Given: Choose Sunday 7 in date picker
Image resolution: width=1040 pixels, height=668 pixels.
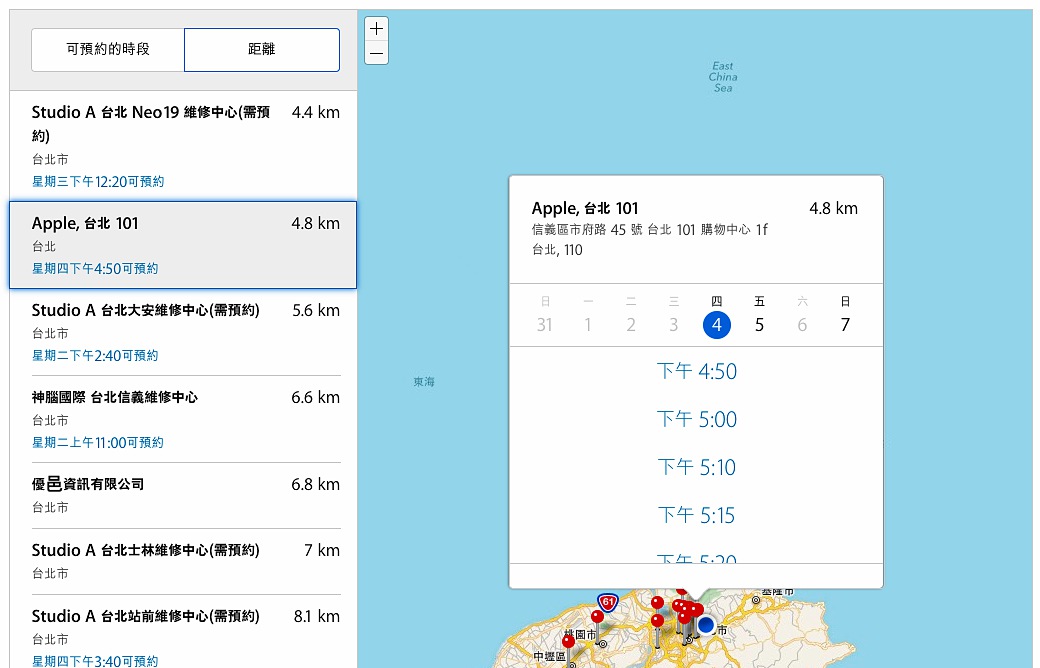Looking at the screenshot, I should pyautogui.click(x=845, y=324).
